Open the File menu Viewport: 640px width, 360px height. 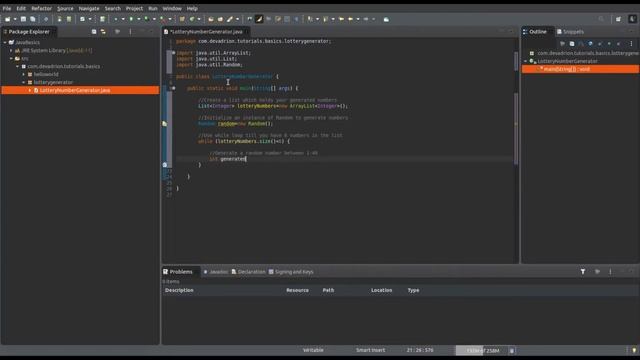tap(7, 8)
